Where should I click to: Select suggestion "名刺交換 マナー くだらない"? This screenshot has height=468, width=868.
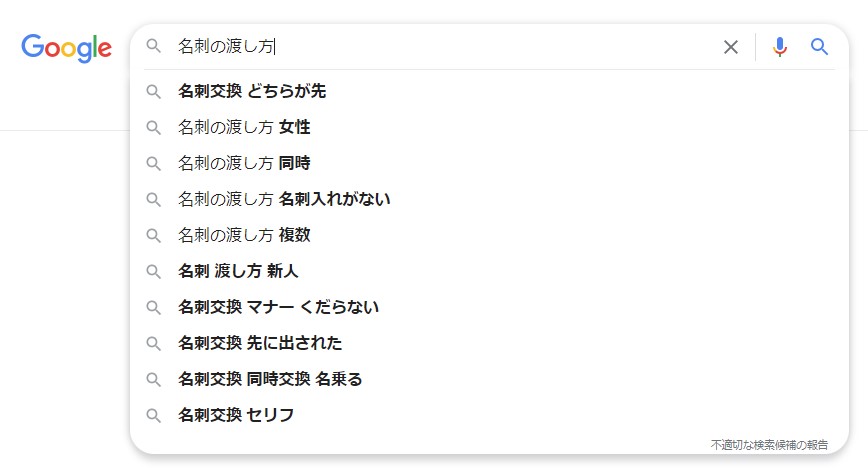(x=278, y=307)
